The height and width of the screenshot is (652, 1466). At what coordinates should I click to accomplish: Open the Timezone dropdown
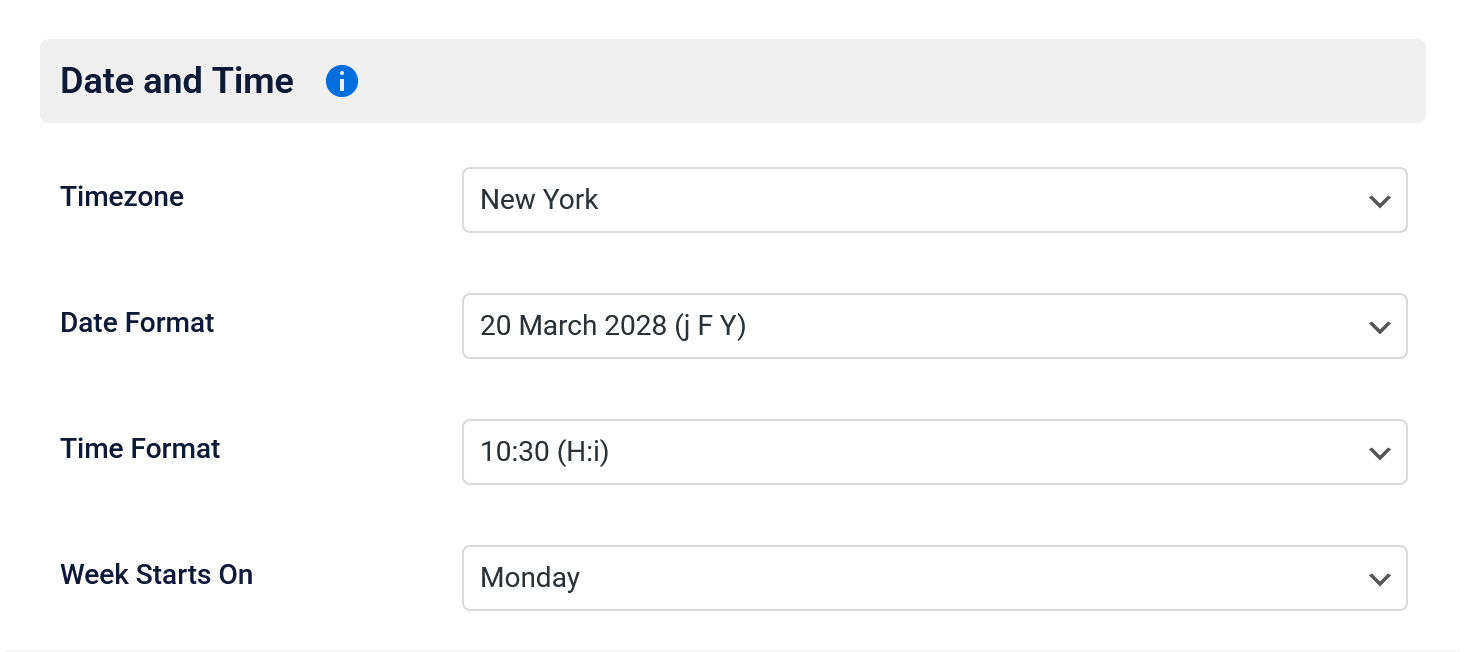coord(934,200)
